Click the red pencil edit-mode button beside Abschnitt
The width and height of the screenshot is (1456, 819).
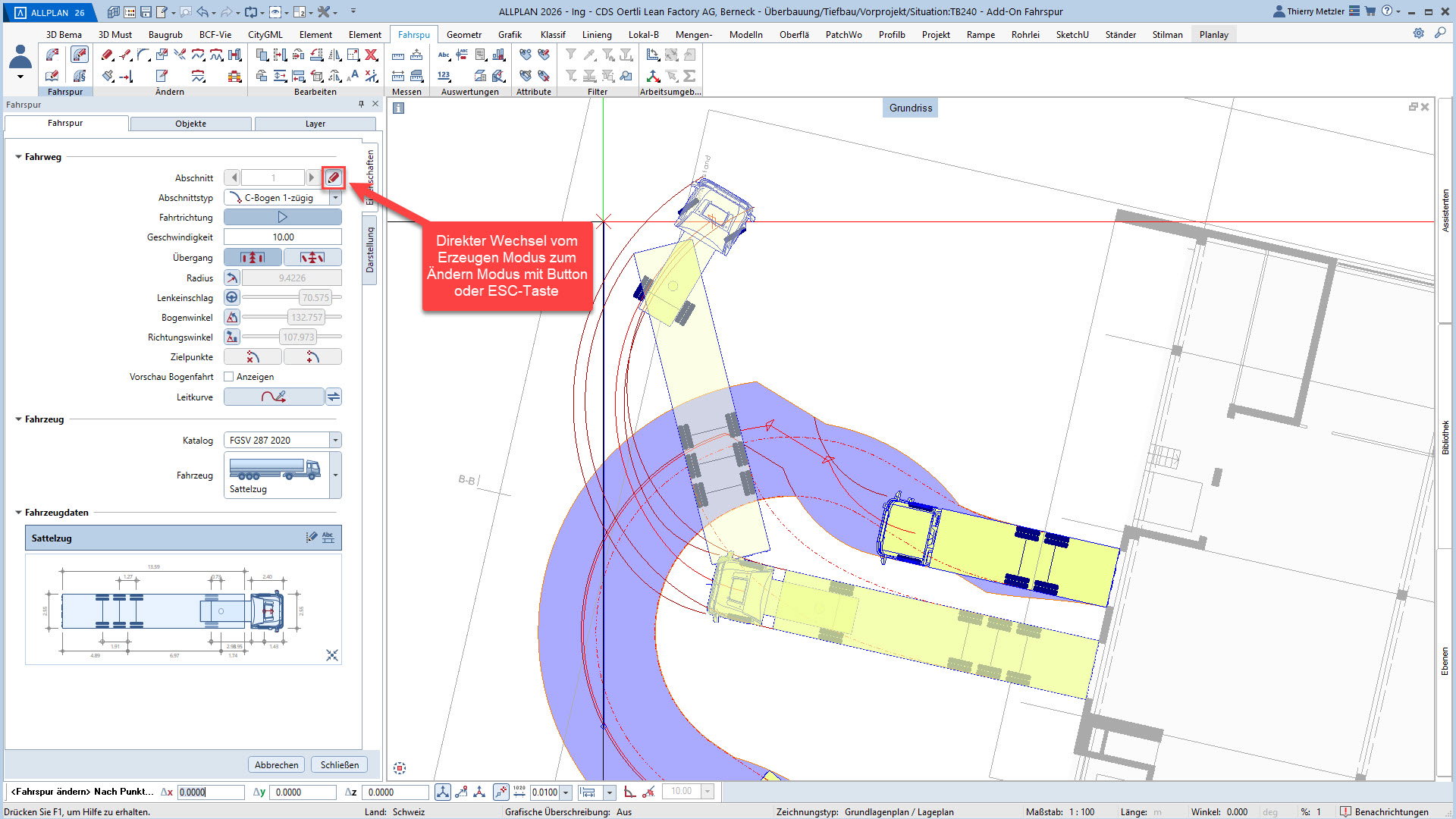334,177
